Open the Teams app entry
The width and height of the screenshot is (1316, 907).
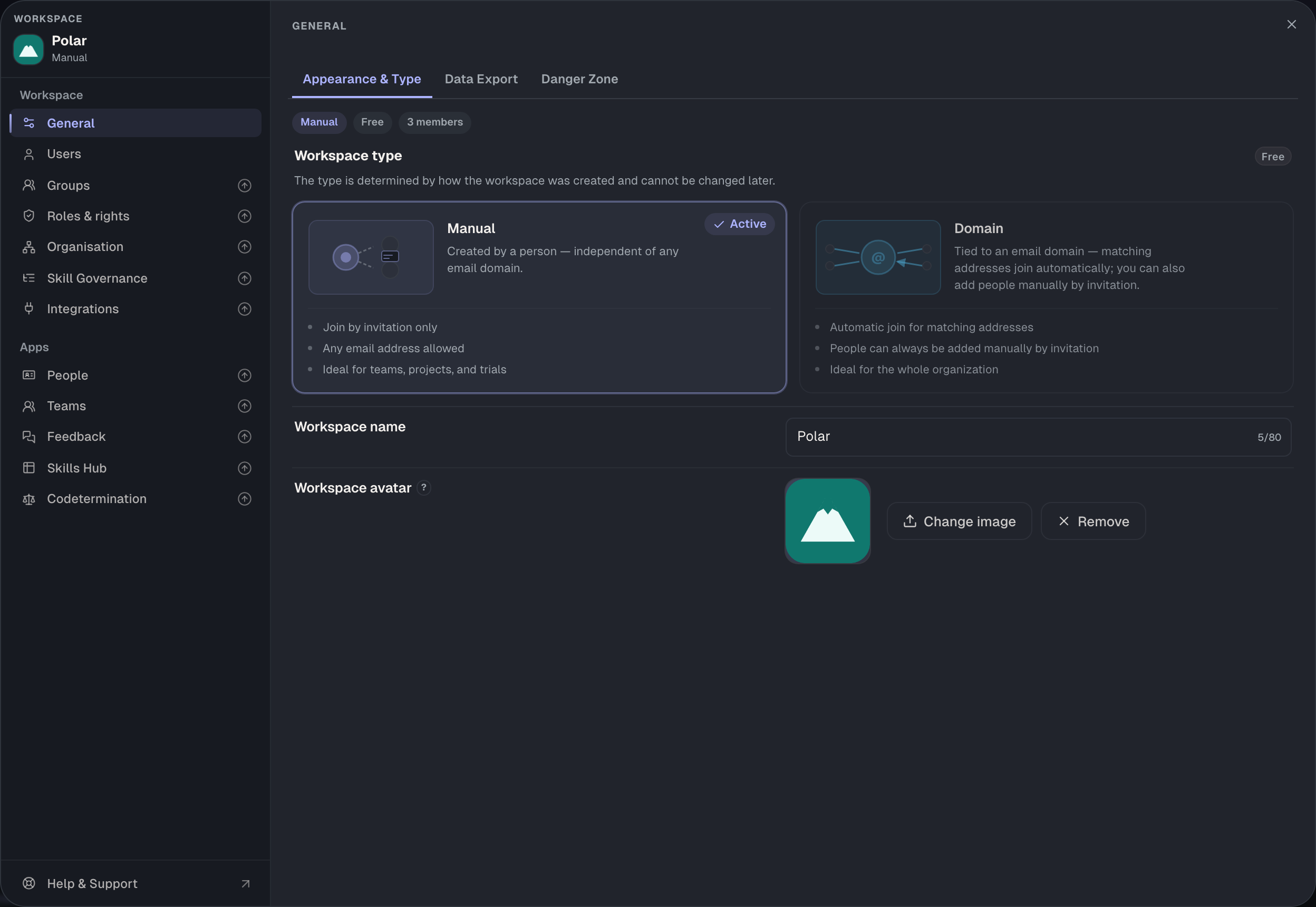point(135,406)
